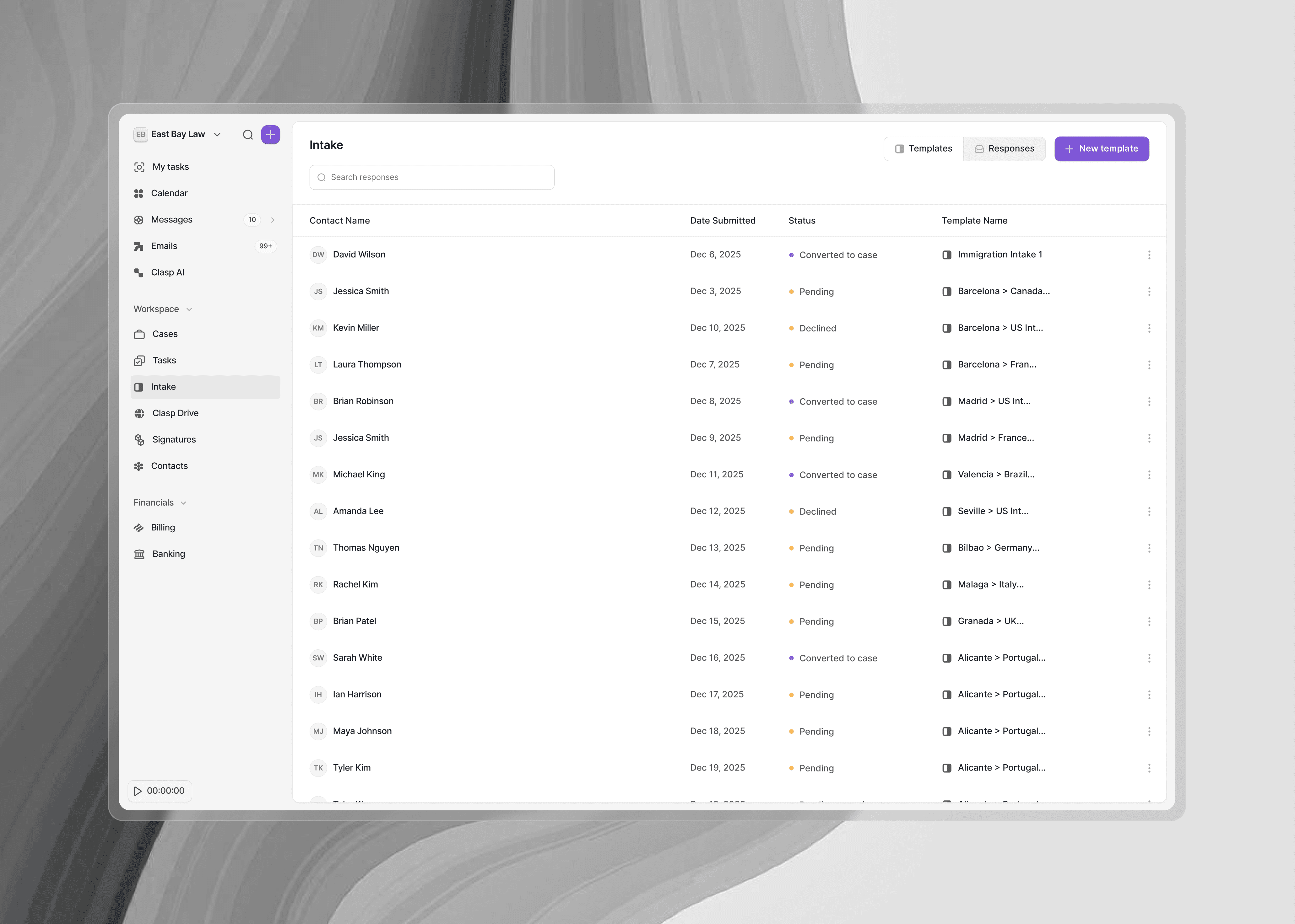Image resolution: width=1295 pixels, height=924 pixels.
Task: Click the purple plus quick-add button
Action: pos(270,135)
